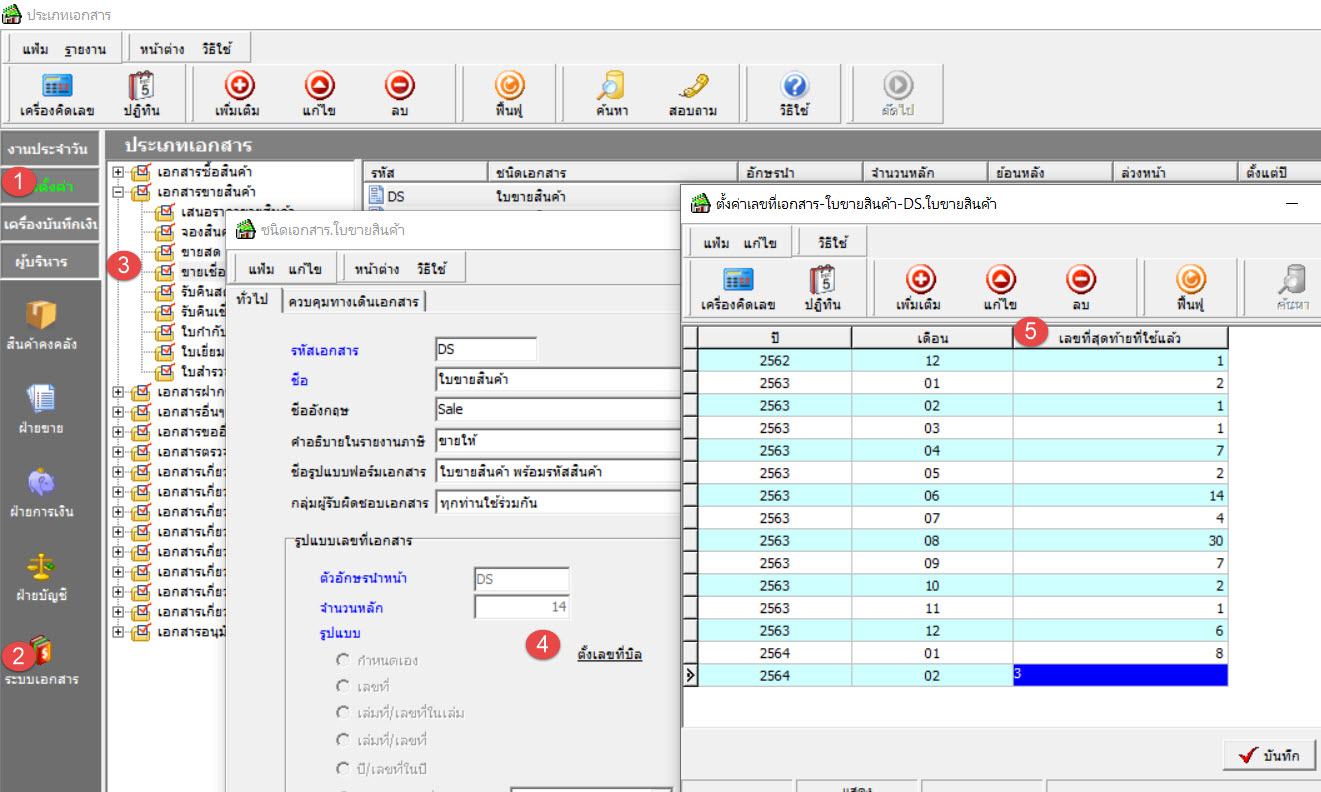Select เลขที่ radio option
This screenshot has width=1321, height=792.
[343, 687]
